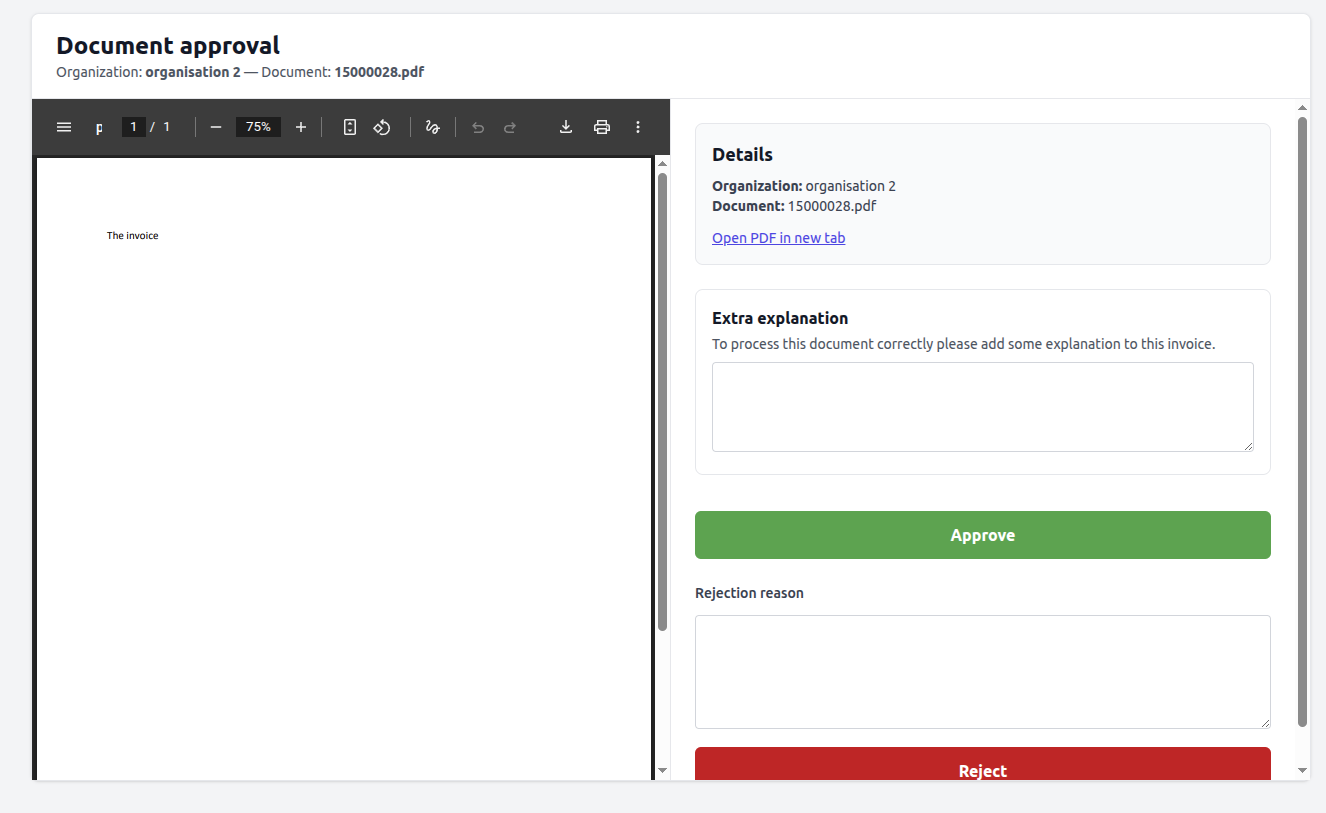
Task: Click the PDF viewer vertical scrollbar
Action: coord(662,400)
